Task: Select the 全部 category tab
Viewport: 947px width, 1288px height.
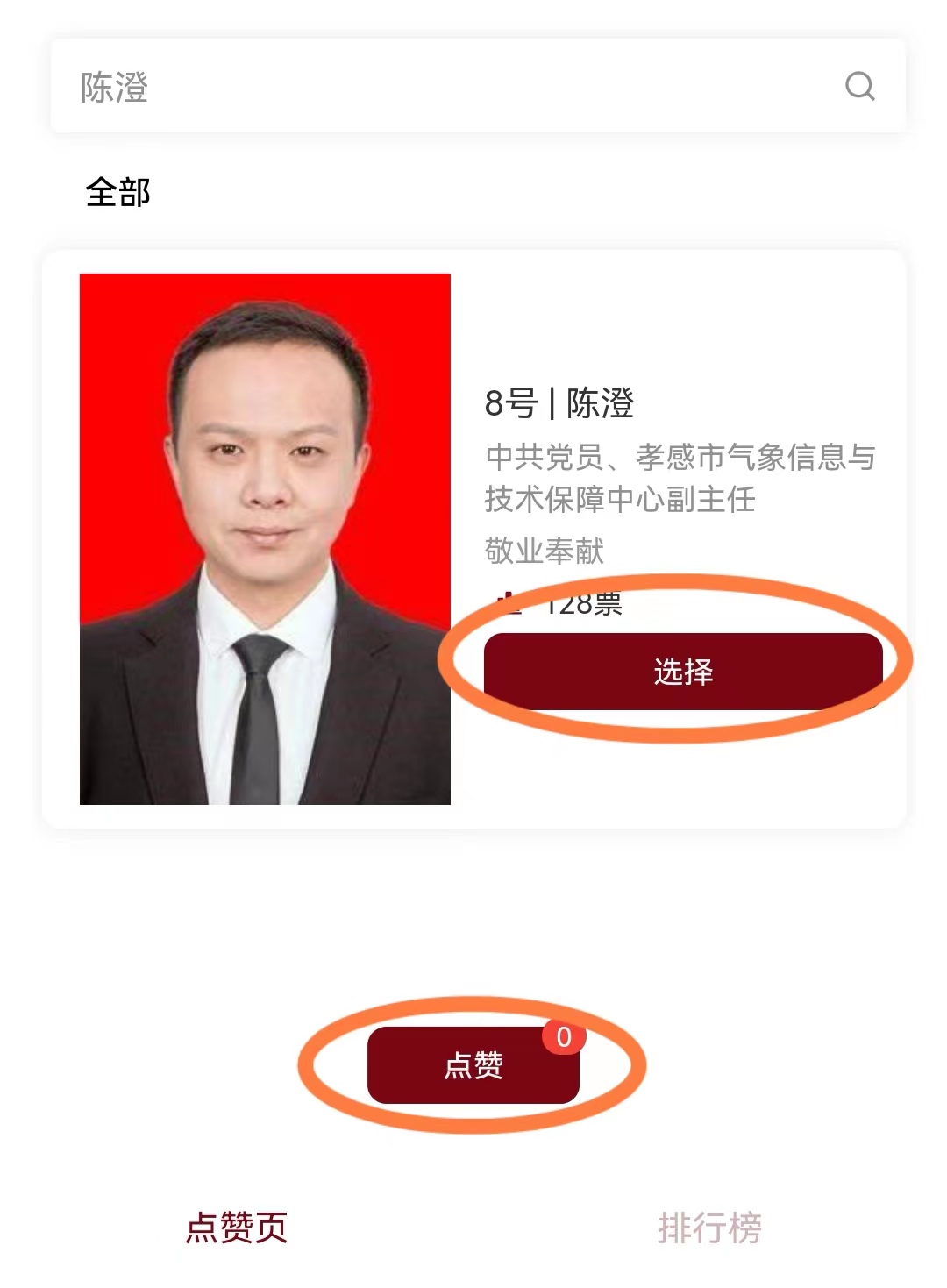Action: 117,192
